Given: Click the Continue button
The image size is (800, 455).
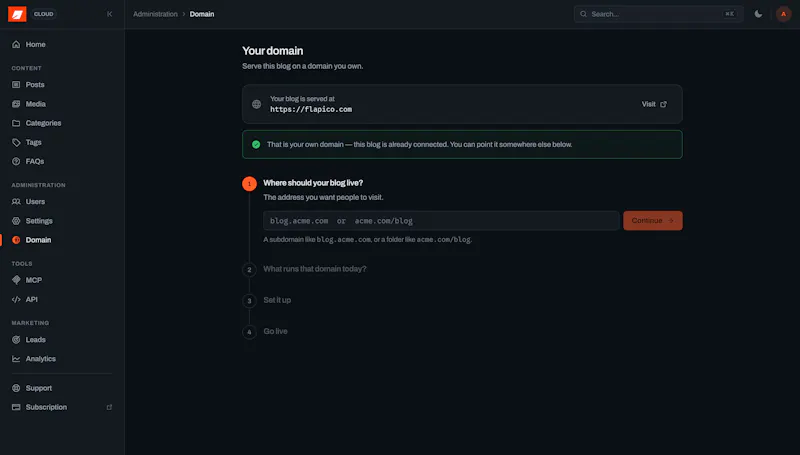Looking at the screenshot, I should (653, 220).
